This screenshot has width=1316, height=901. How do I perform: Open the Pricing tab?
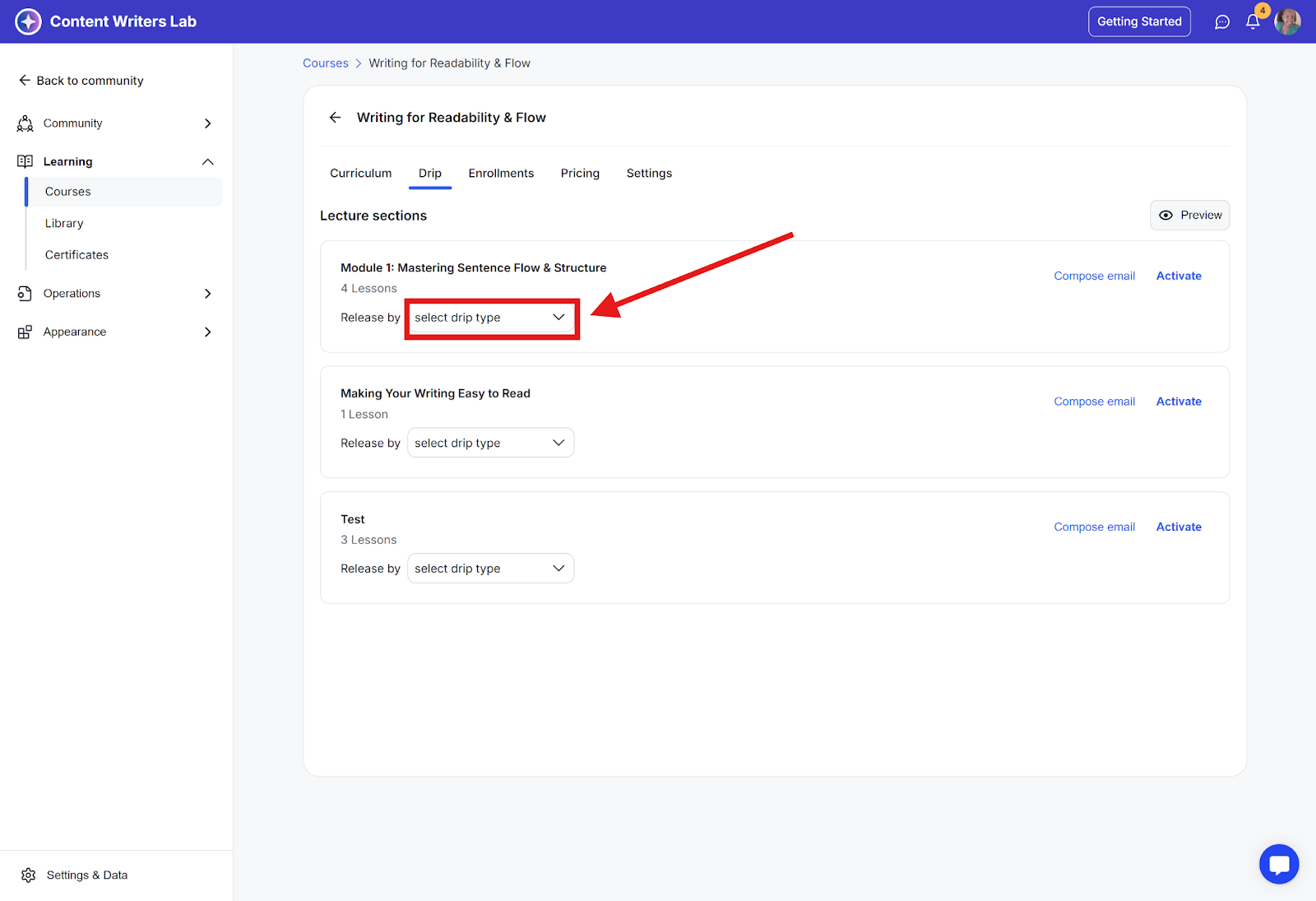[580, 174]
